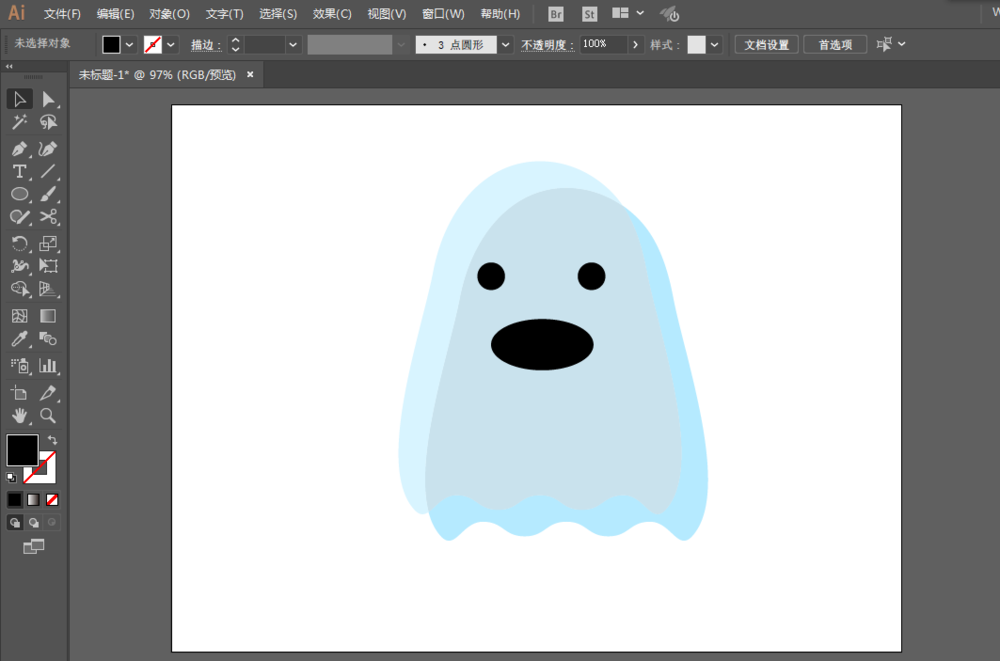This screenshot has height=661, width=1000.
Task: Open Adobe Bridge (Br) button
Action: coord(555,14)
